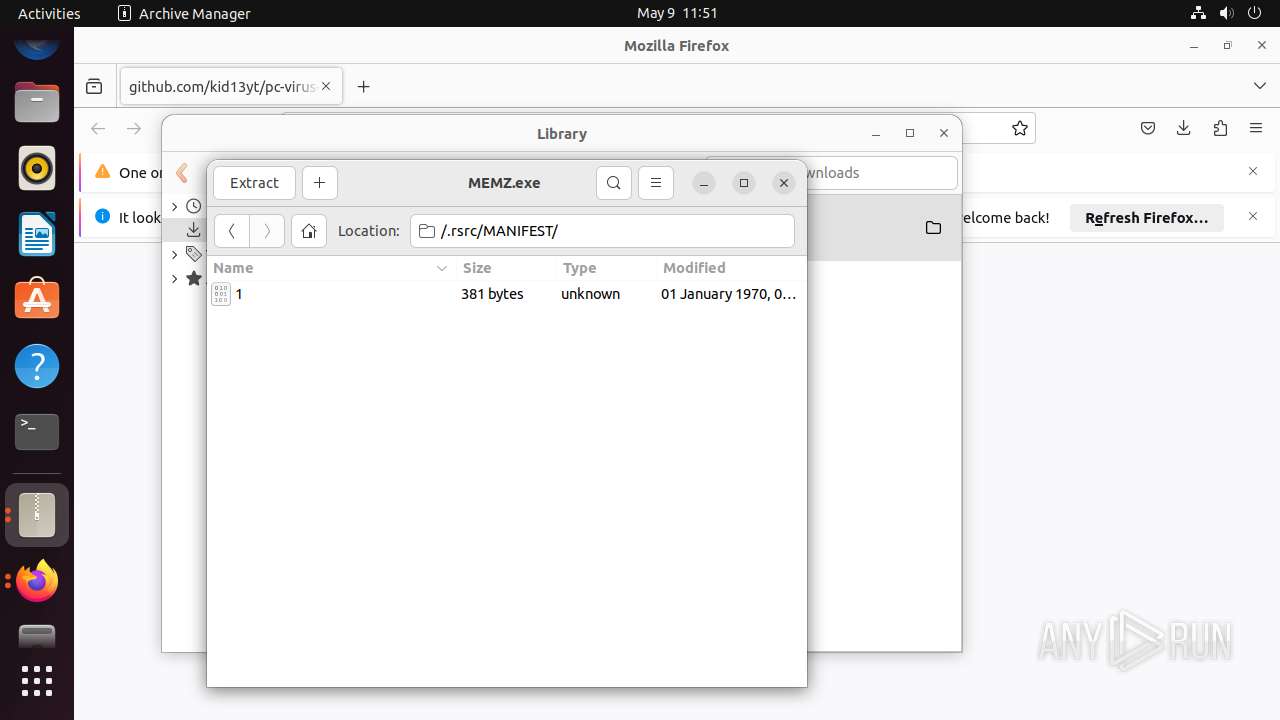Bookmark this page with star icon
Screen dimensions: 1280x720
pos(1019,128)
